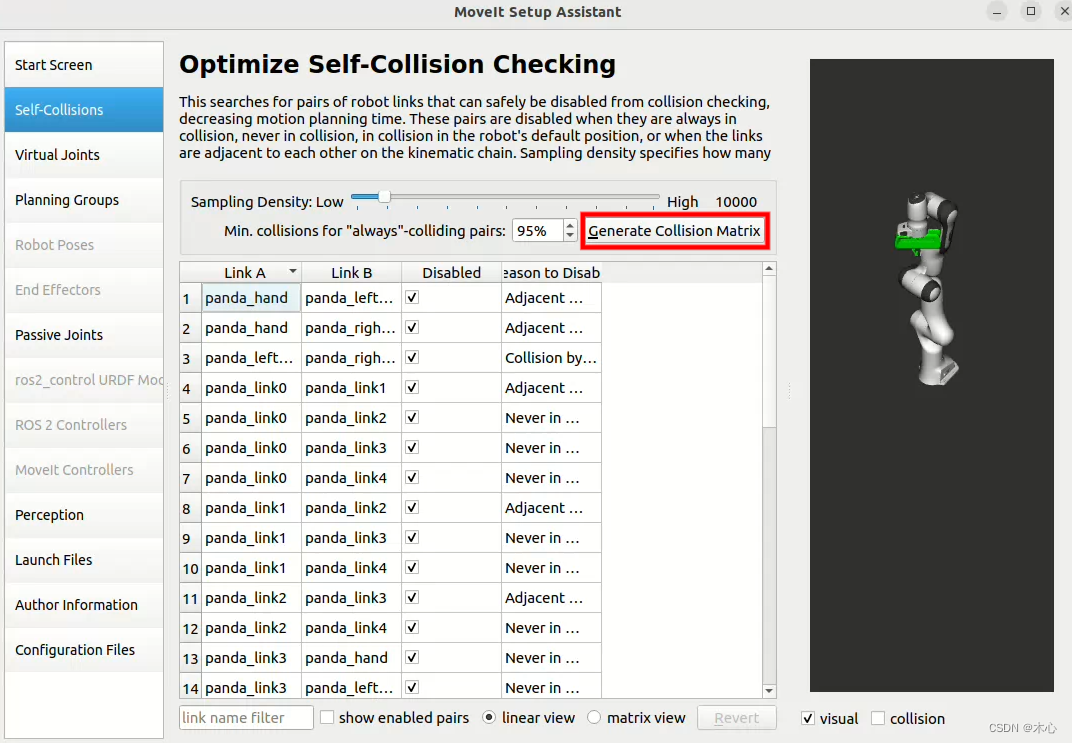Open the Launch Files page
This screenshot has height=743, width=1072.
point(83,560)
